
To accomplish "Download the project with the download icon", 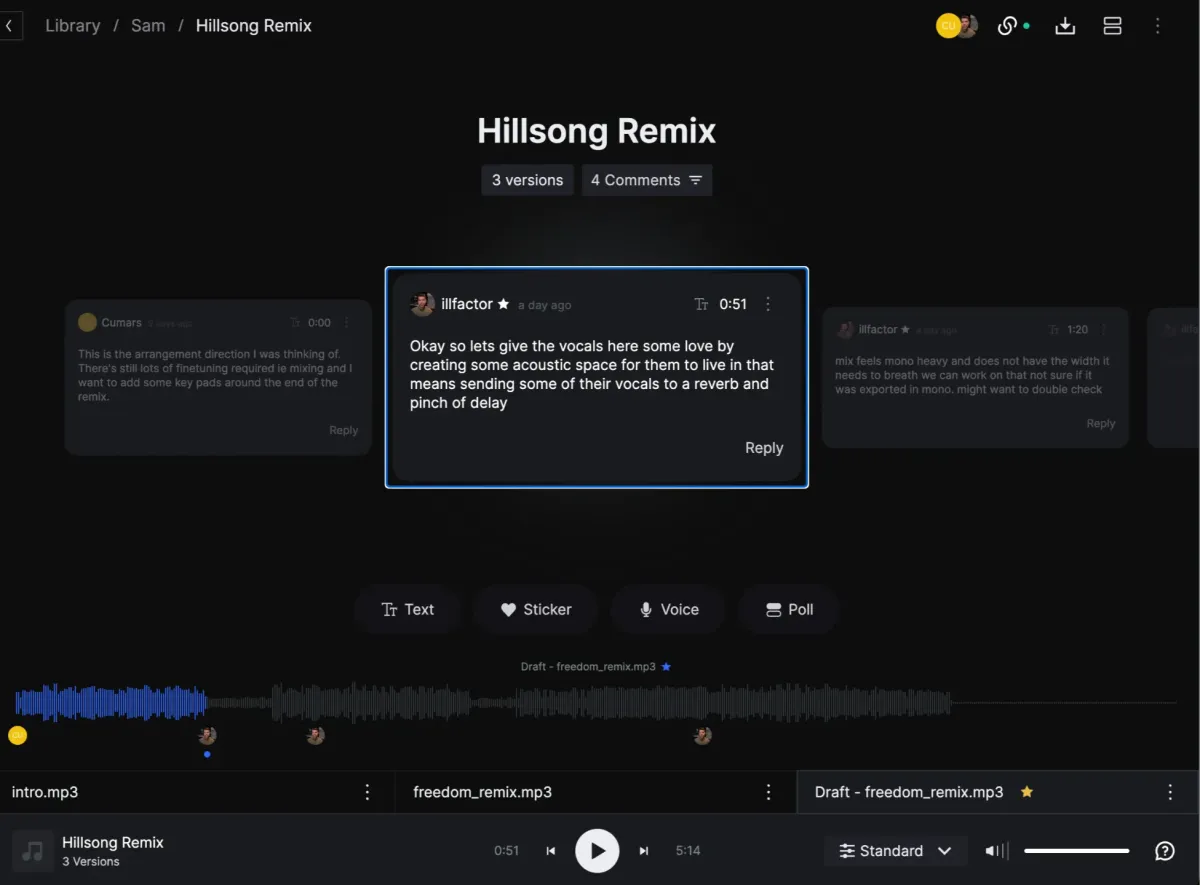I will pos(1065,26).
